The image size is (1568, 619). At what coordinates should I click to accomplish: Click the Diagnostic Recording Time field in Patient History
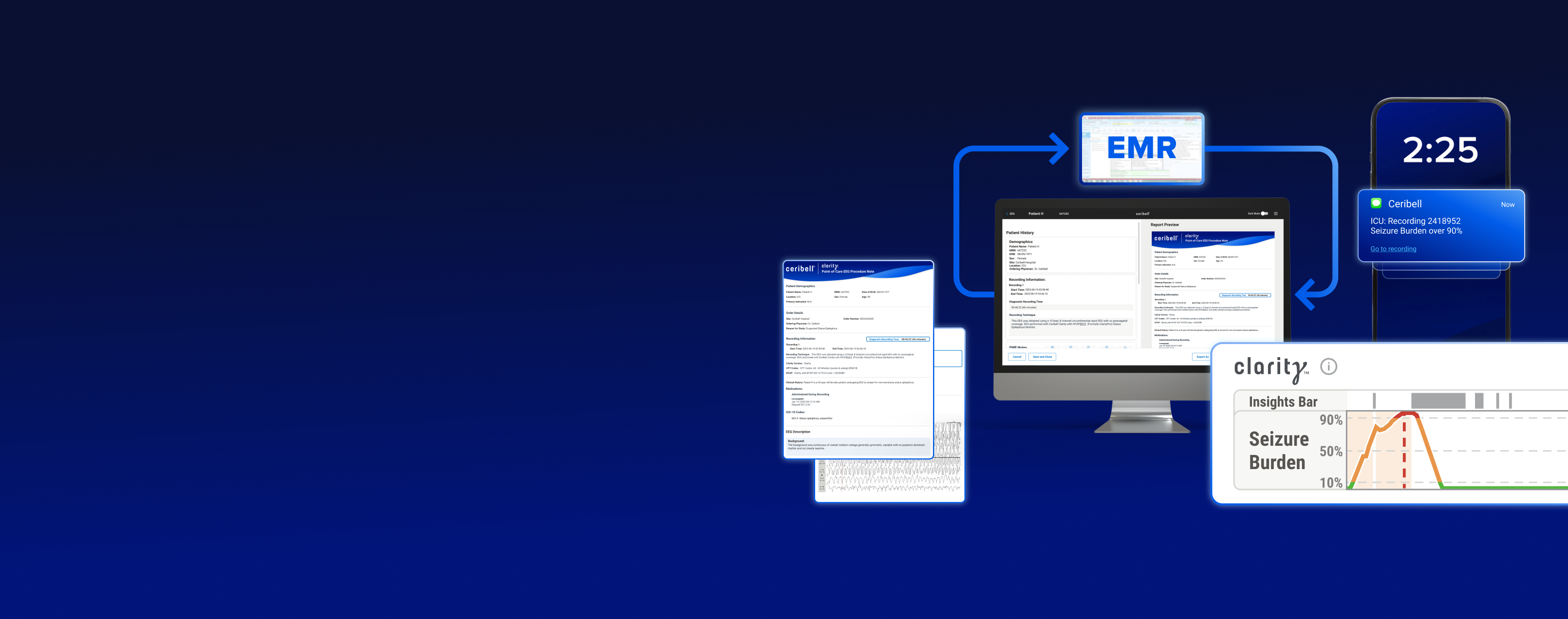click(1071, 308)
